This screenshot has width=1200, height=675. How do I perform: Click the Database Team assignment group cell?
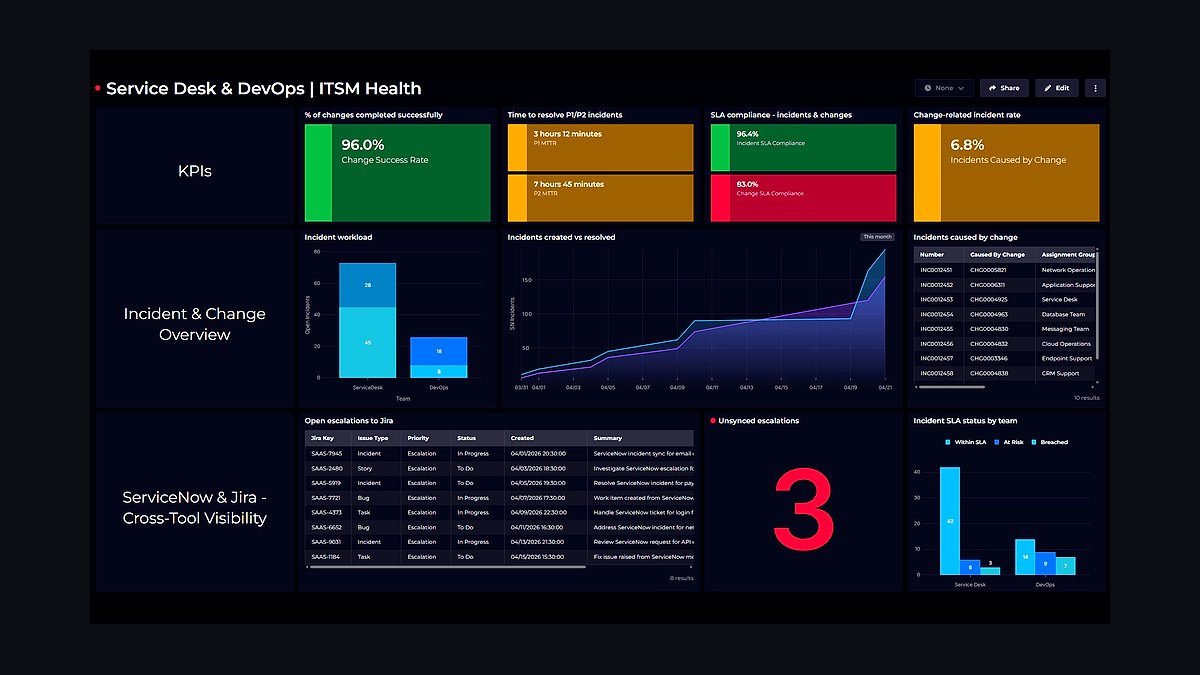(1063, 314)
